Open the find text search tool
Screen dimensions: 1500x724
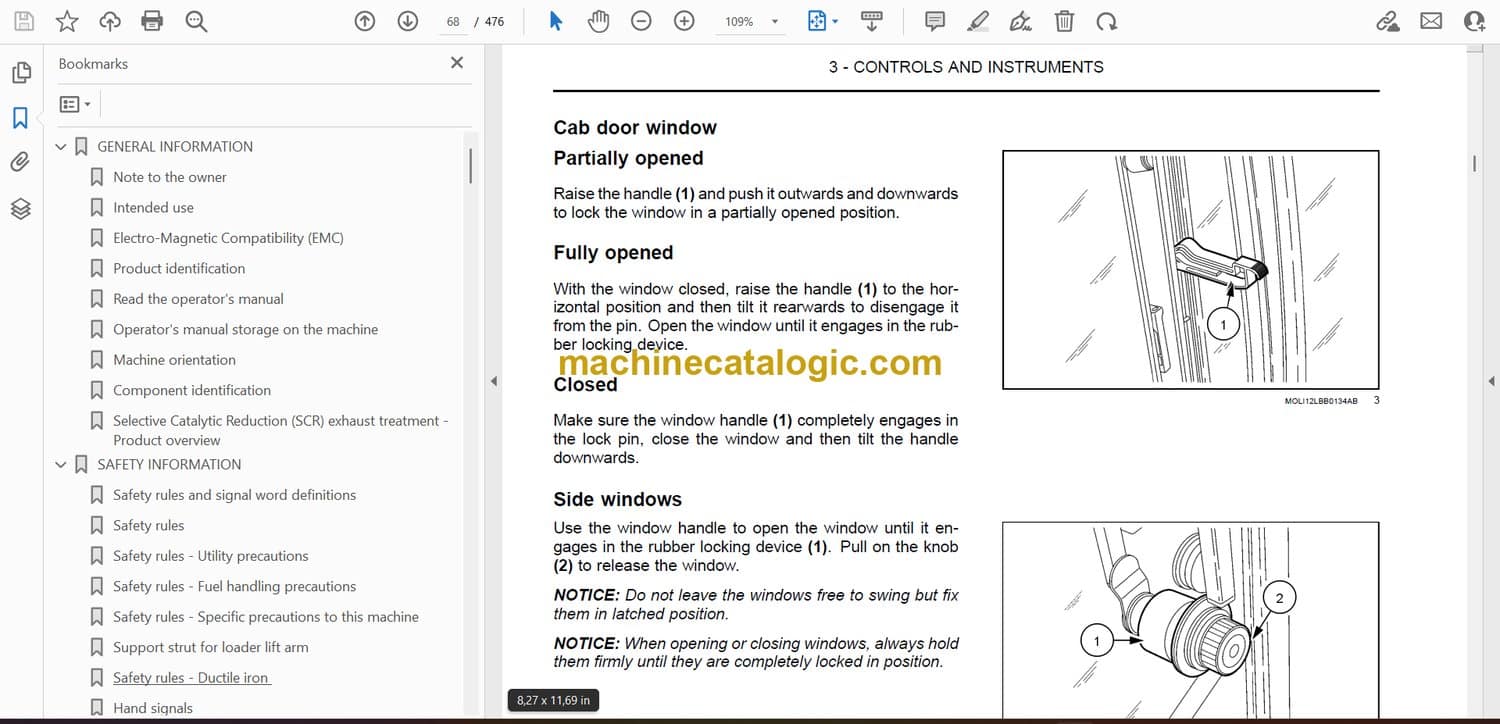[x=196, y=21]
